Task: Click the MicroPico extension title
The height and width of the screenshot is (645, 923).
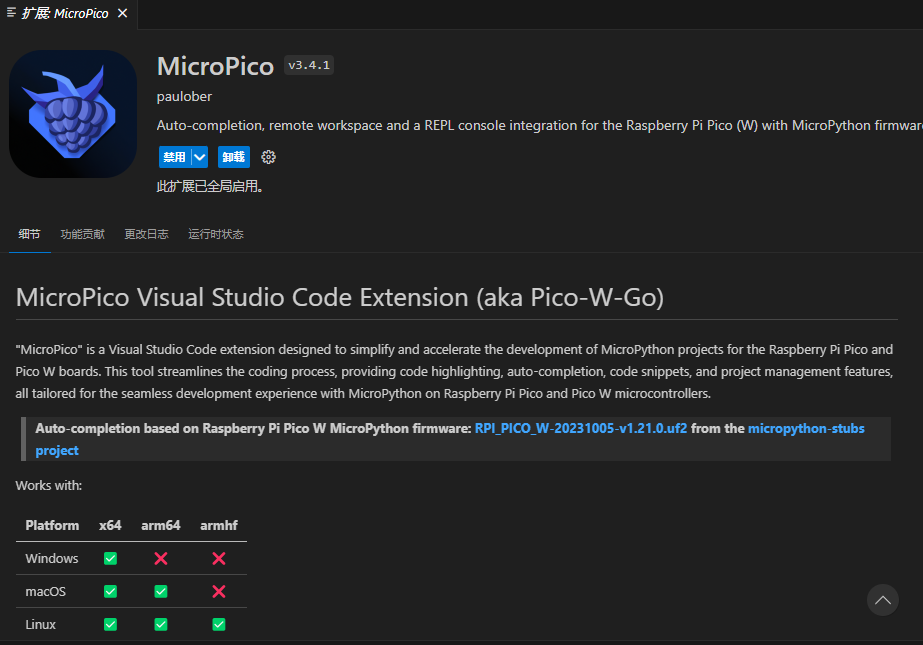Action: pyautogui.click(x=215, y=66)
